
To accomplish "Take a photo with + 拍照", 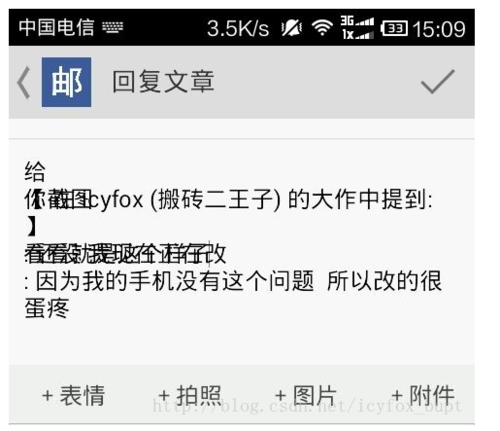I will [190, 395].
